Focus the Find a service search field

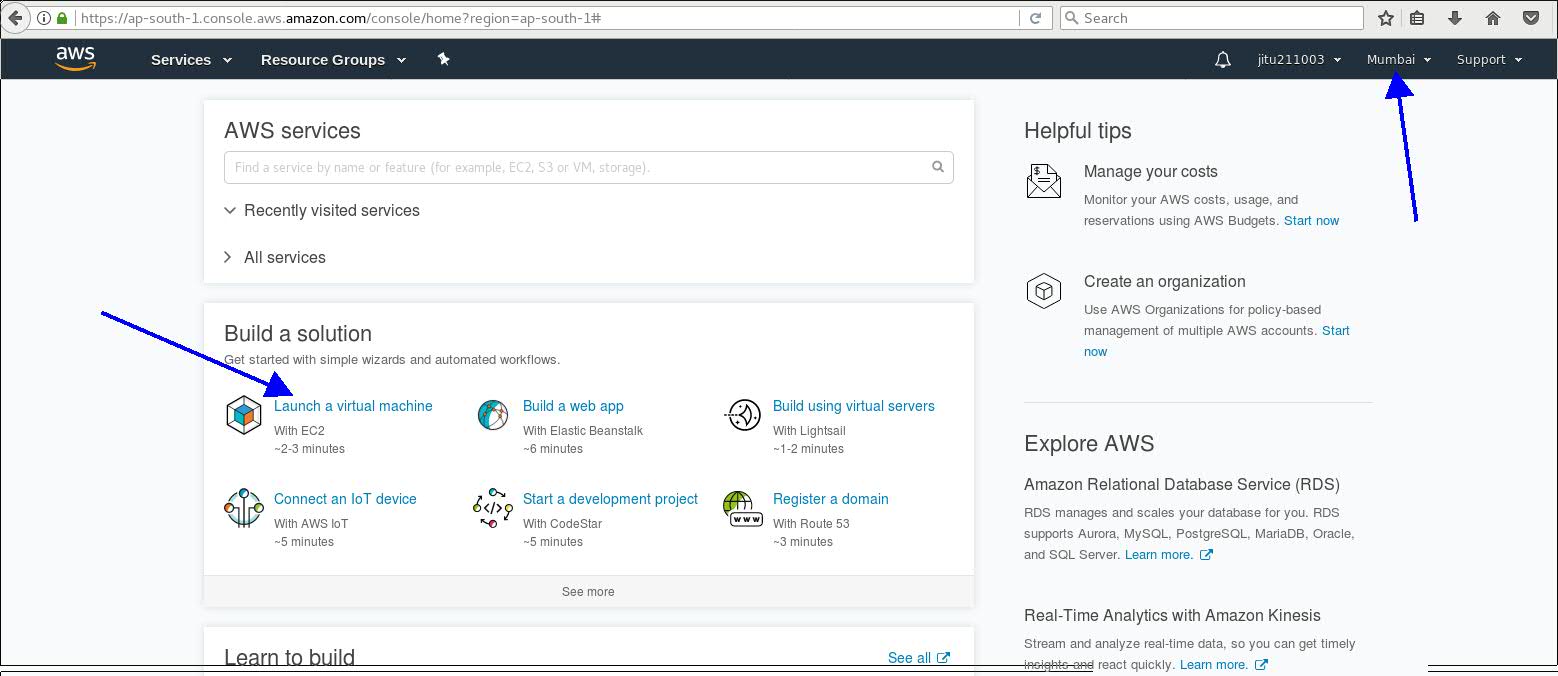coord(588,167)
